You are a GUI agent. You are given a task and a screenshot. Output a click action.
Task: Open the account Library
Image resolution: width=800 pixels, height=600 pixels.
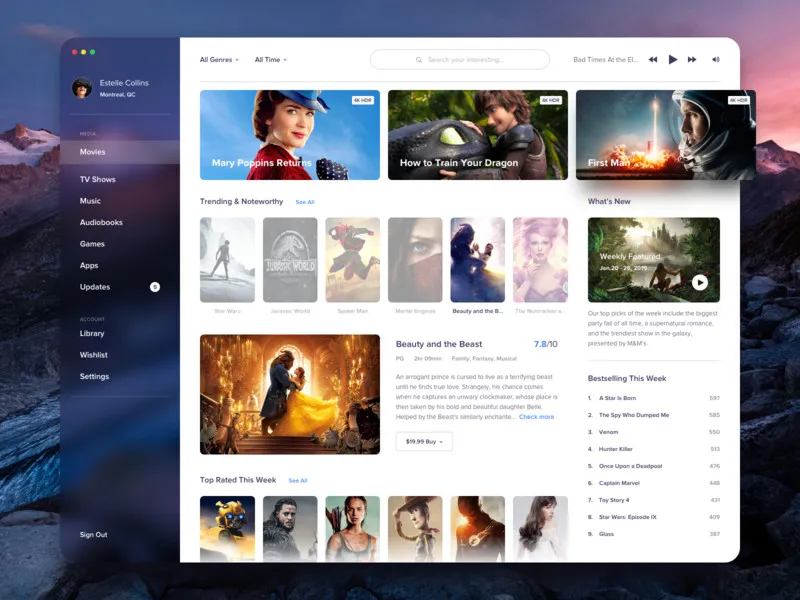[92, 333]
